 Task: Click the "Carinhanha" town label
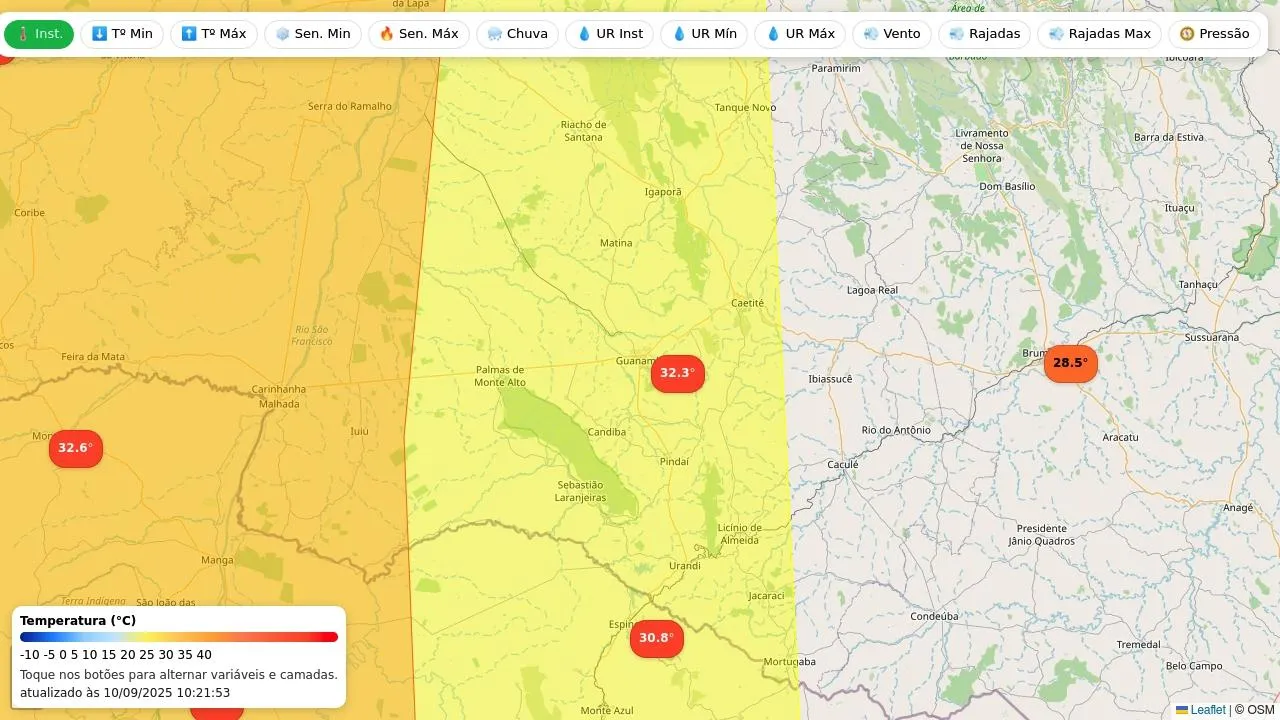click(279, 389)
